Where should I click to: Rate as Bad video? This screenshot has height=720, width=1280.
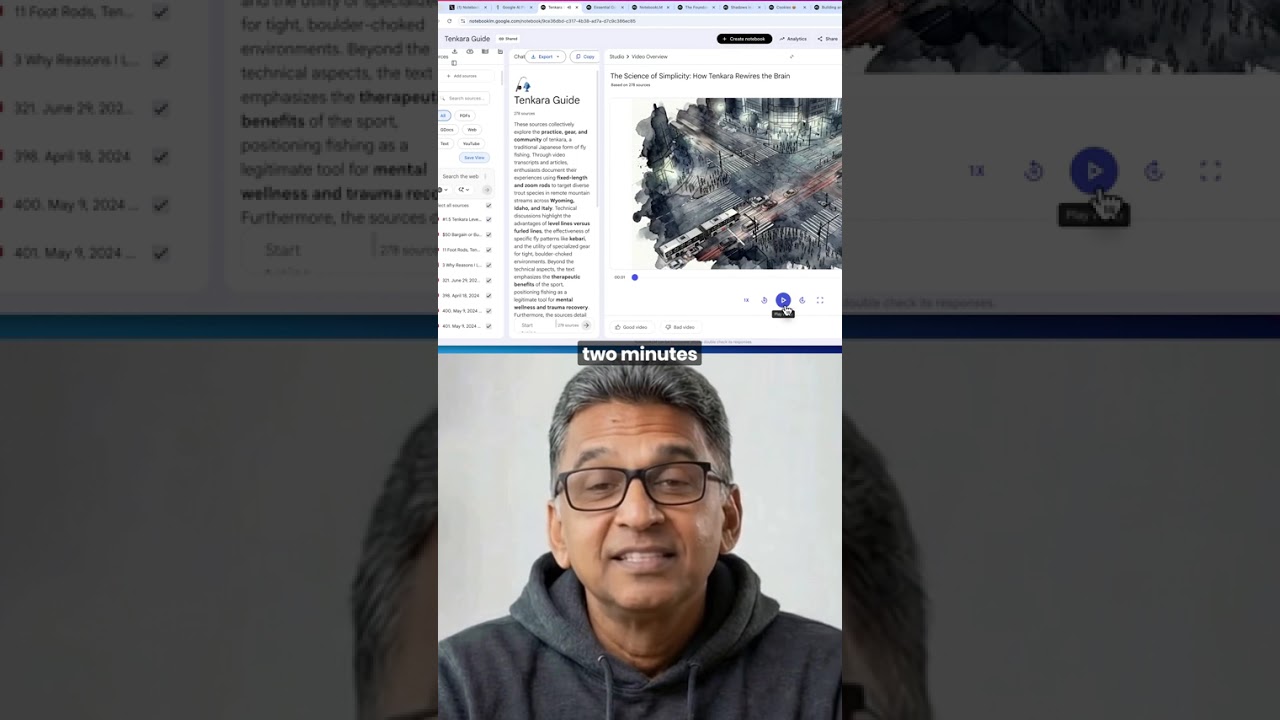[x=680, y=327]
